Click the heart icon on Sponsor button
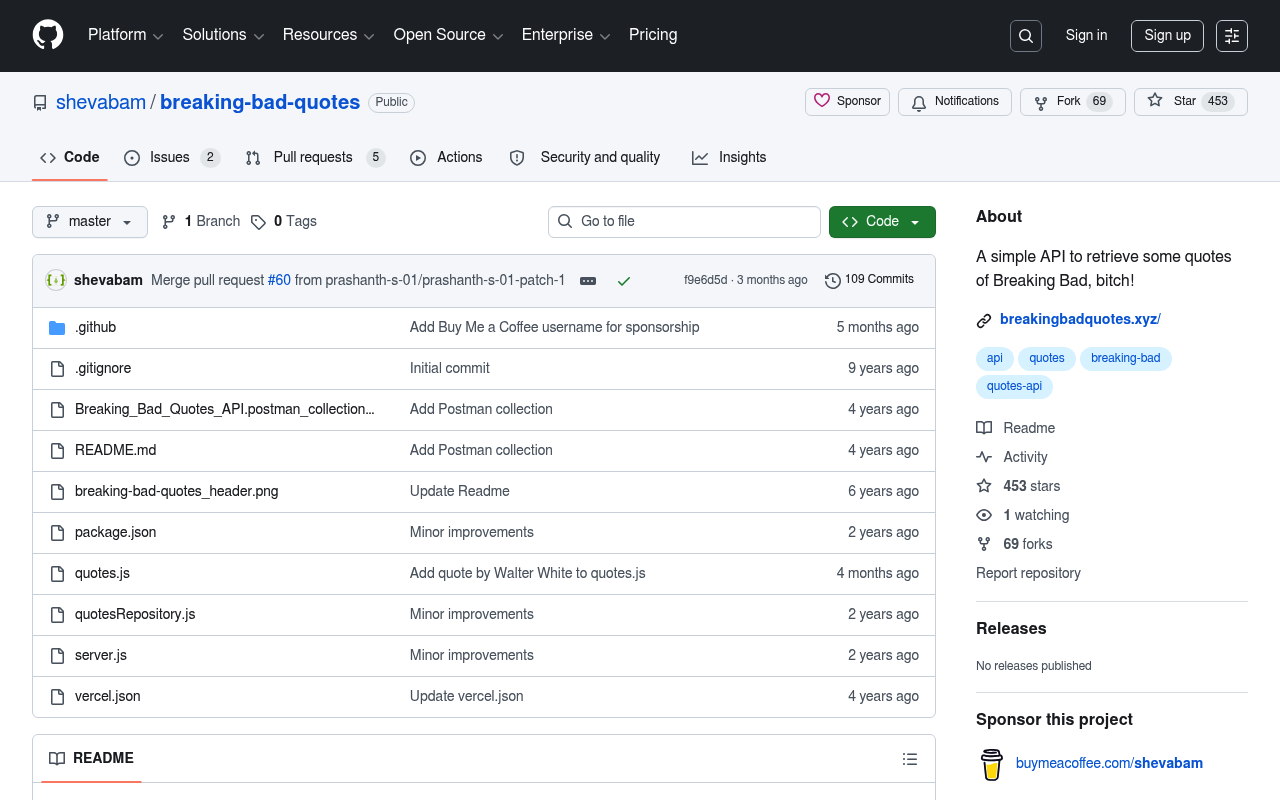The height and width of the screenshot is (800, 1280). point(822,101)
